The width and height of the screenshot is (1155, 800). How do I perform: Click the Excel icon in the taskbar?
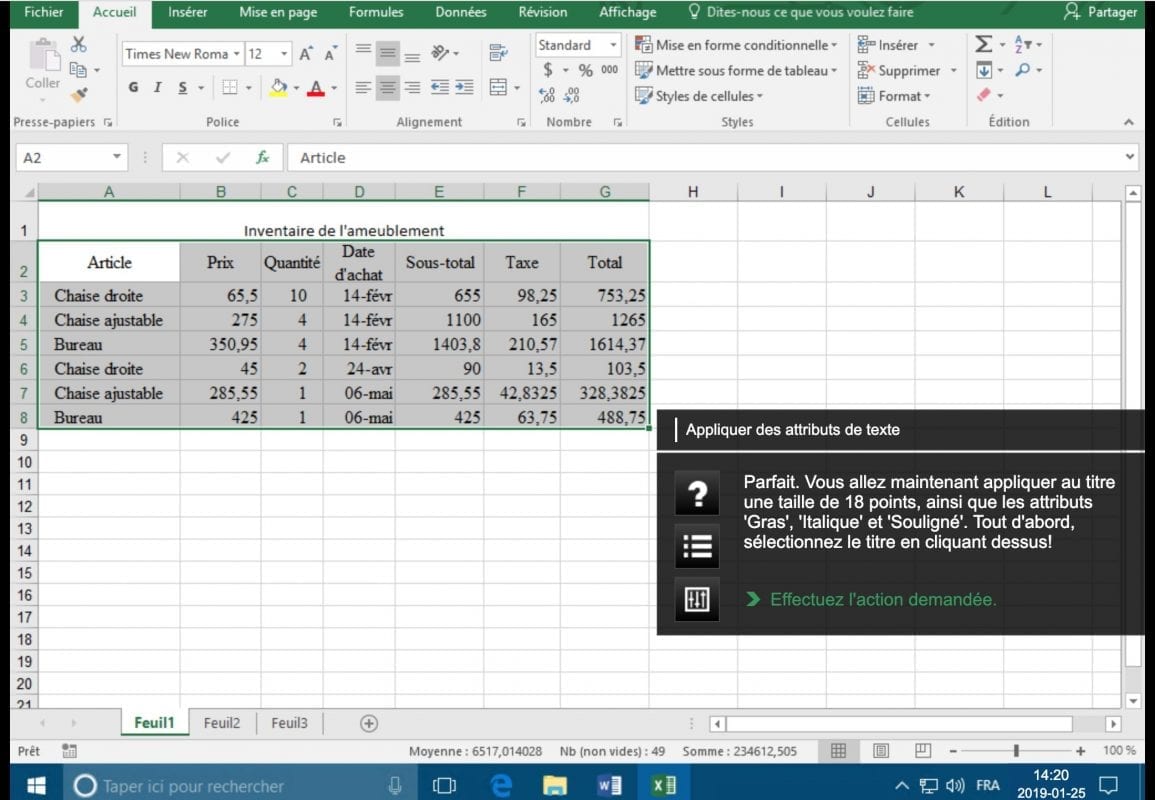coord(665,786)
